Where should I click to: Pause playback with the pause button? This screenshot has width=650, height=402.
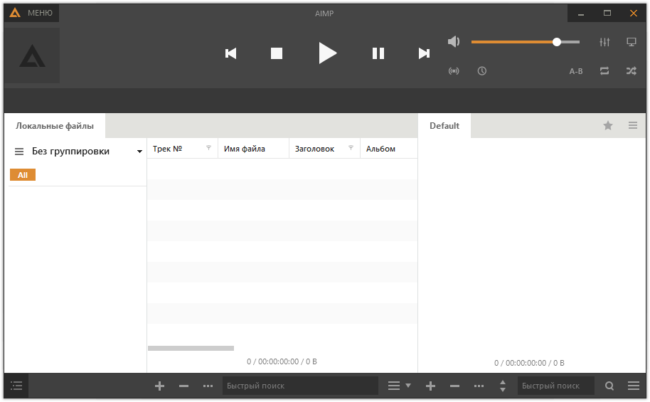coord(378,53)
